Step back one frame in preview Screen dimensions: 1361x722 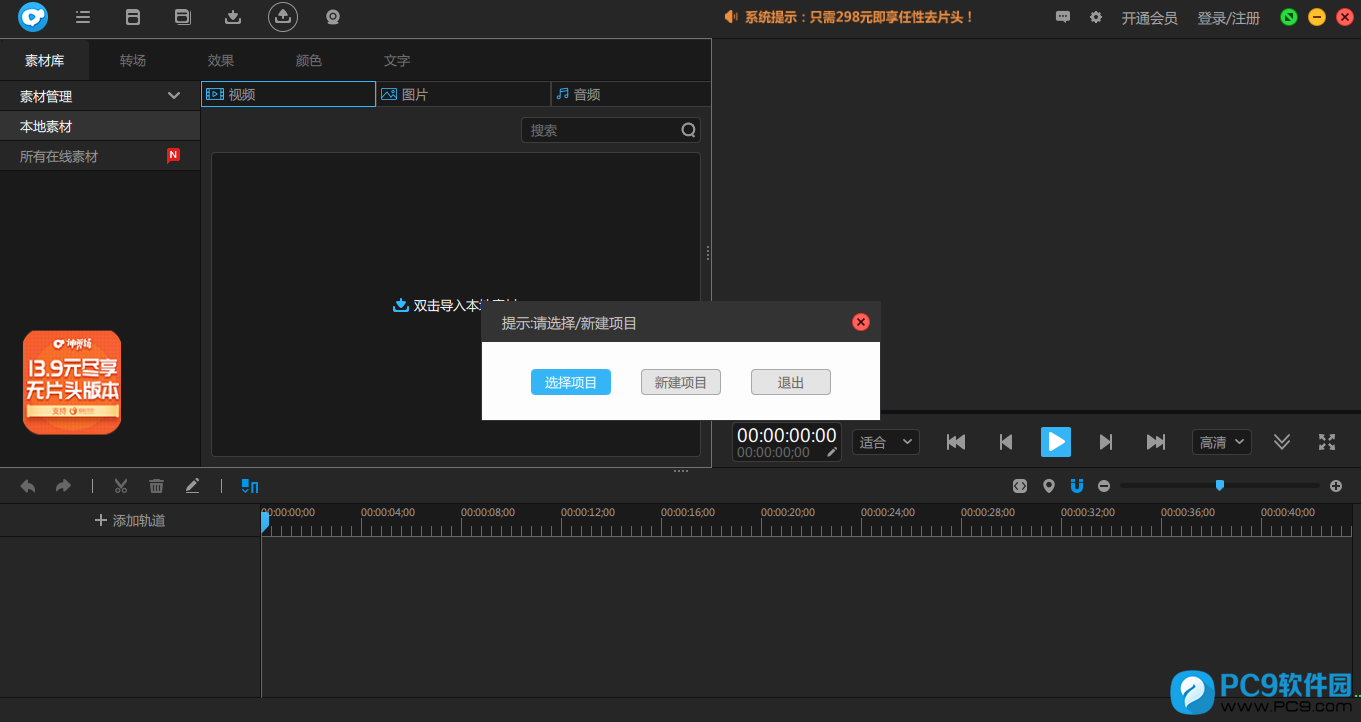pyautogui.click(x=1006, y=442)
